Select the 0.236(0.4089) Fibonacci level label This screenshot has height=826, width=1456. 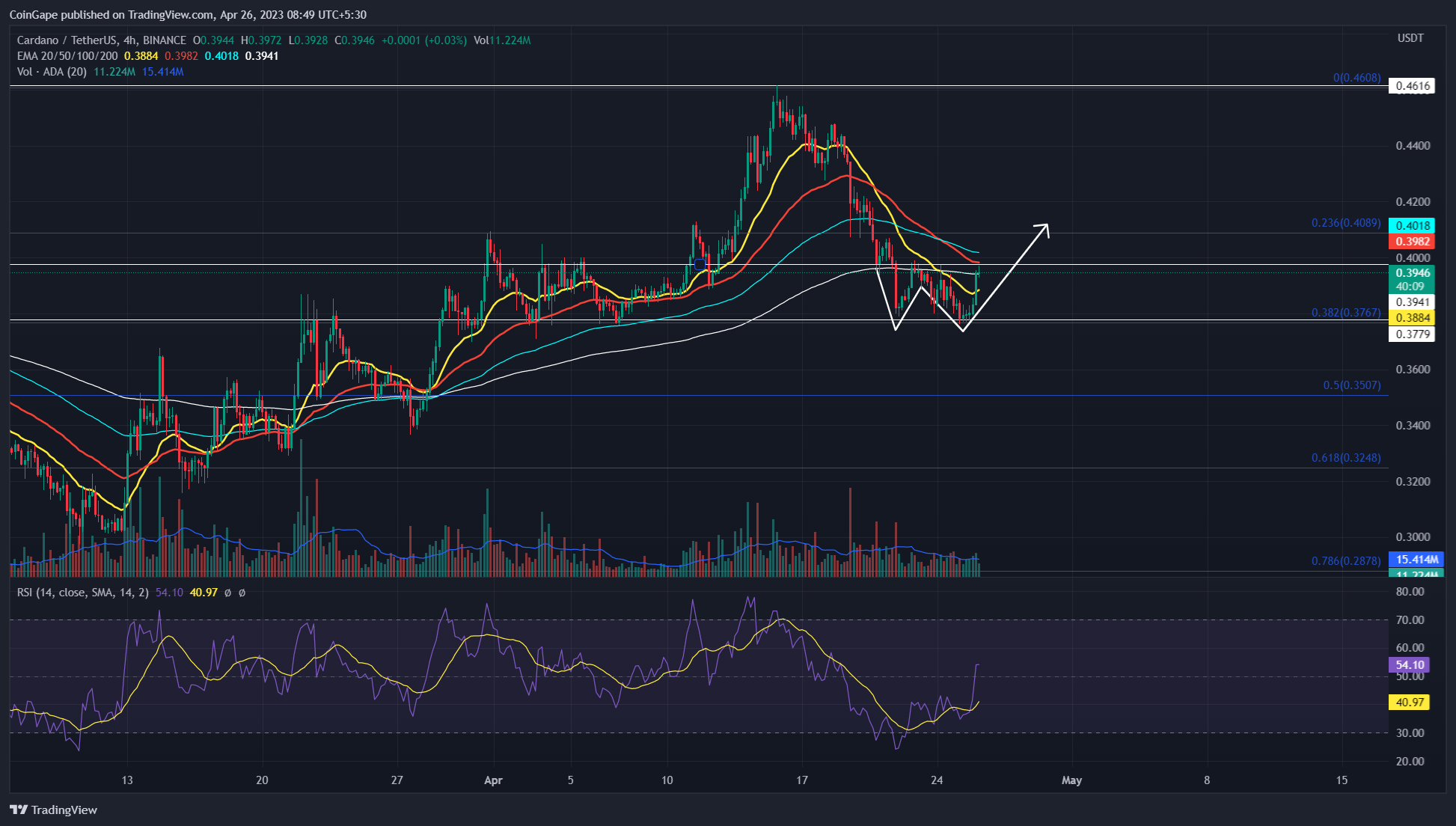[1345, 223]
